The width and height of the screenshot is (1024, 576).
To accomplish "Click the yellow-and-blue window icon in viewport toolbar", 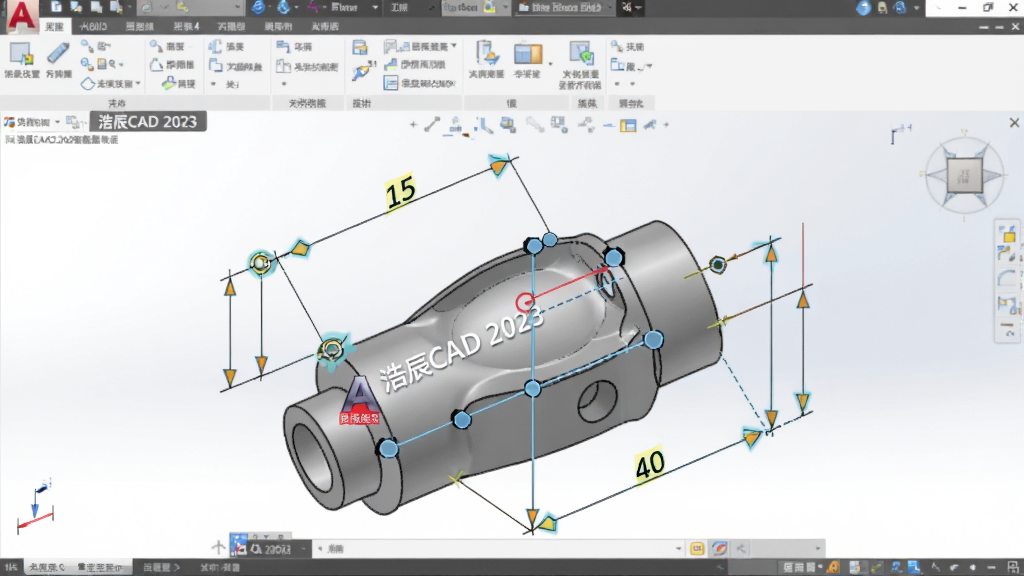I will pos(628,125).
